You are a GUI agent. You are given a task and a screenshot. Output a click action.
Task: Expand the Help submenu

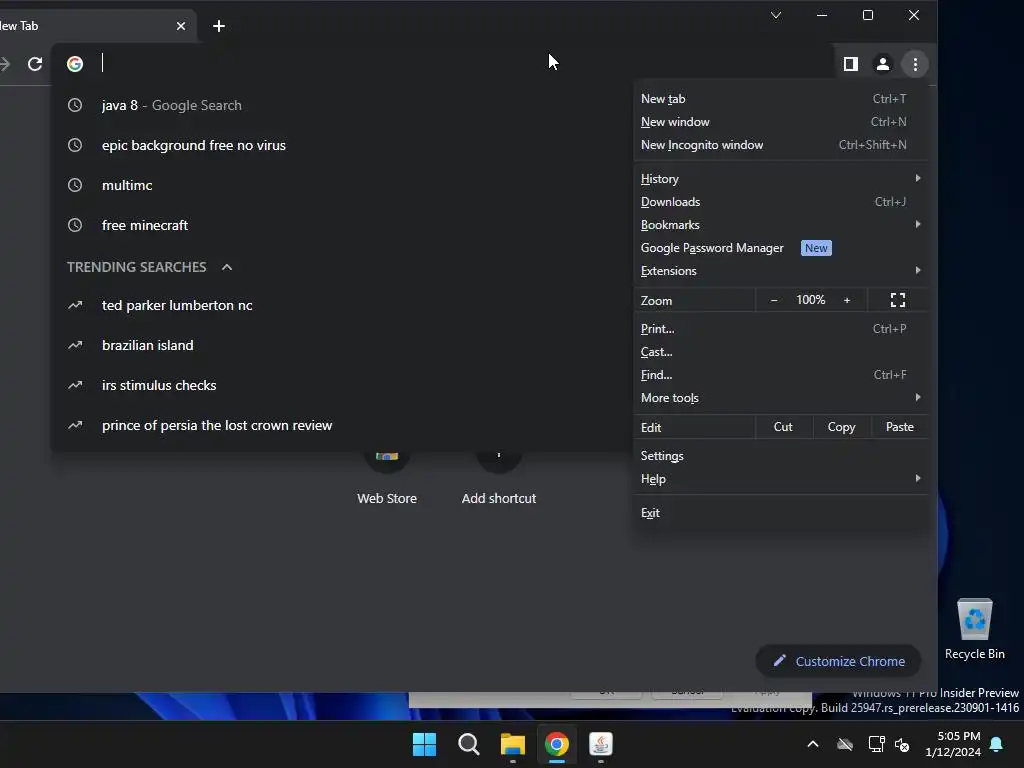(780, 479)
